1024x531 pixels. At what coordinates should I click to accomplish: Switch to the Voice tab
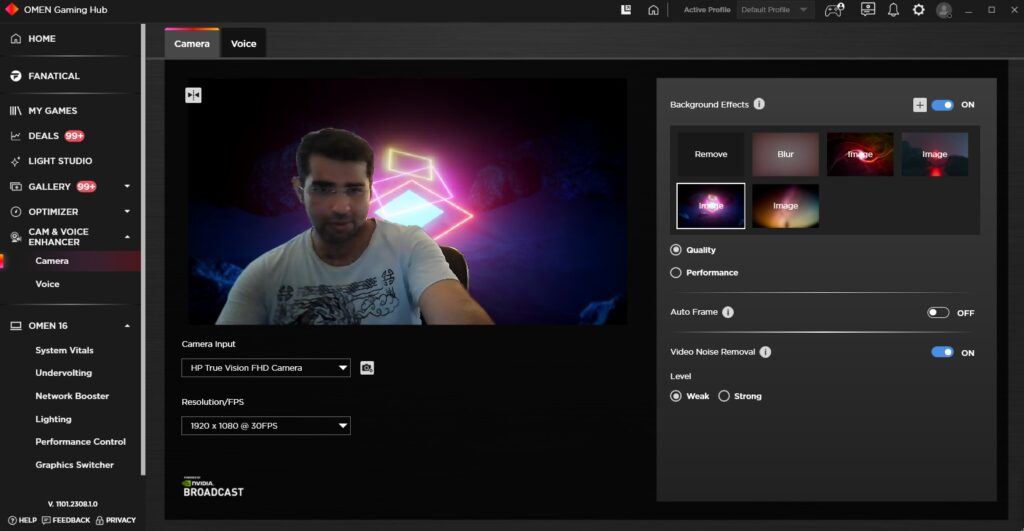(x=243, y=44)
